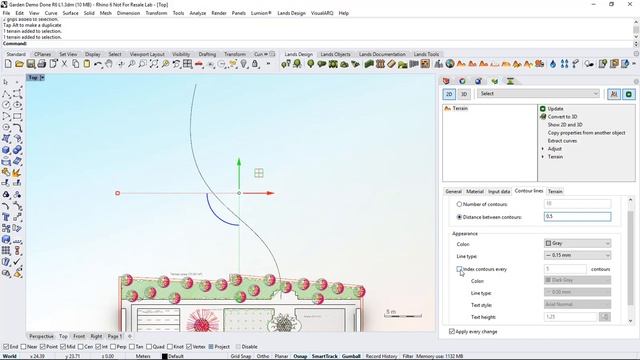640x360 pixels.
Task: Select the Circle tool in left sidebar
Action: (6, 105)
